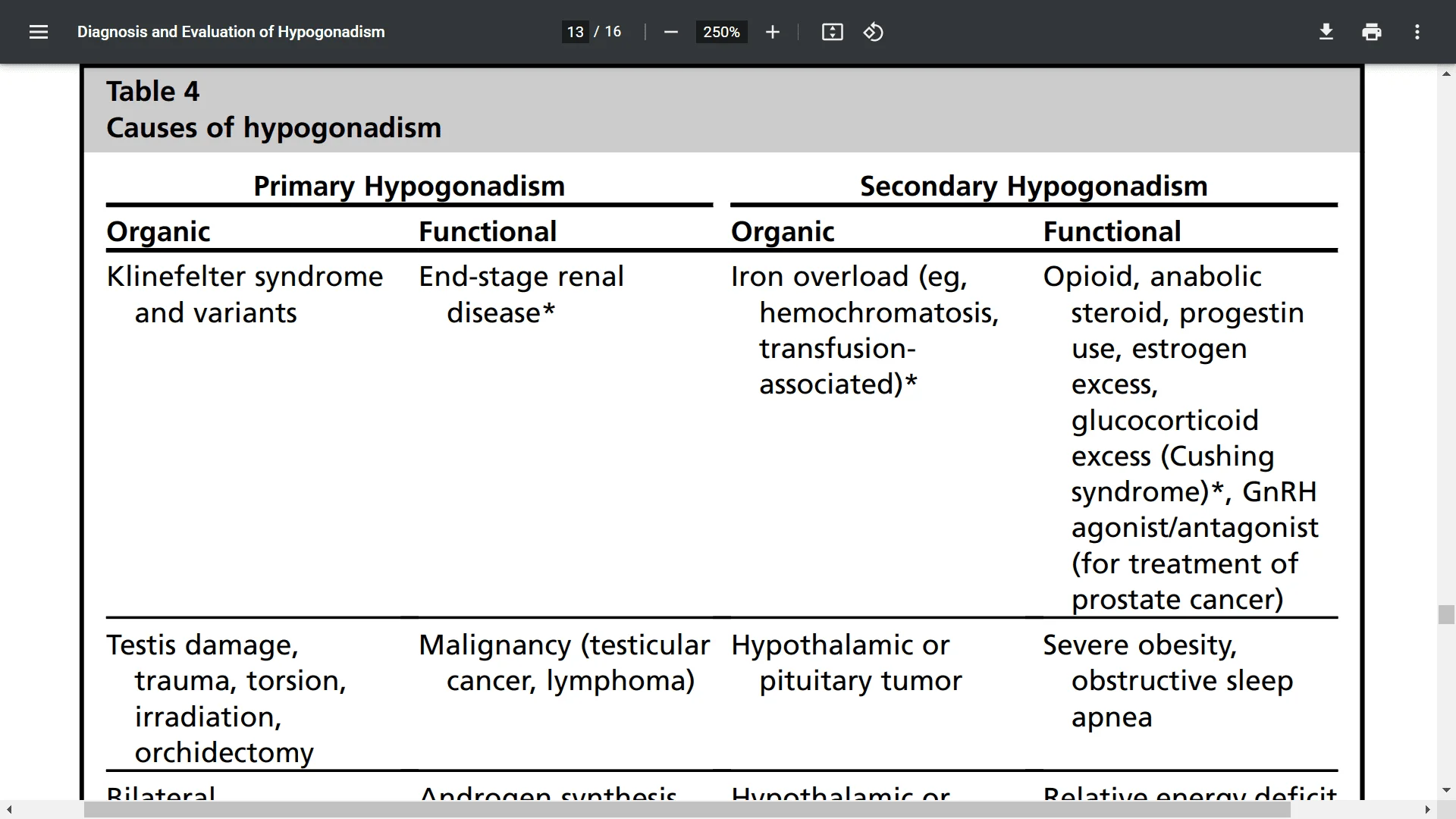Click the scroll right arrow
This screenshot has height=819, width=1456.
tap(1427, 810)
